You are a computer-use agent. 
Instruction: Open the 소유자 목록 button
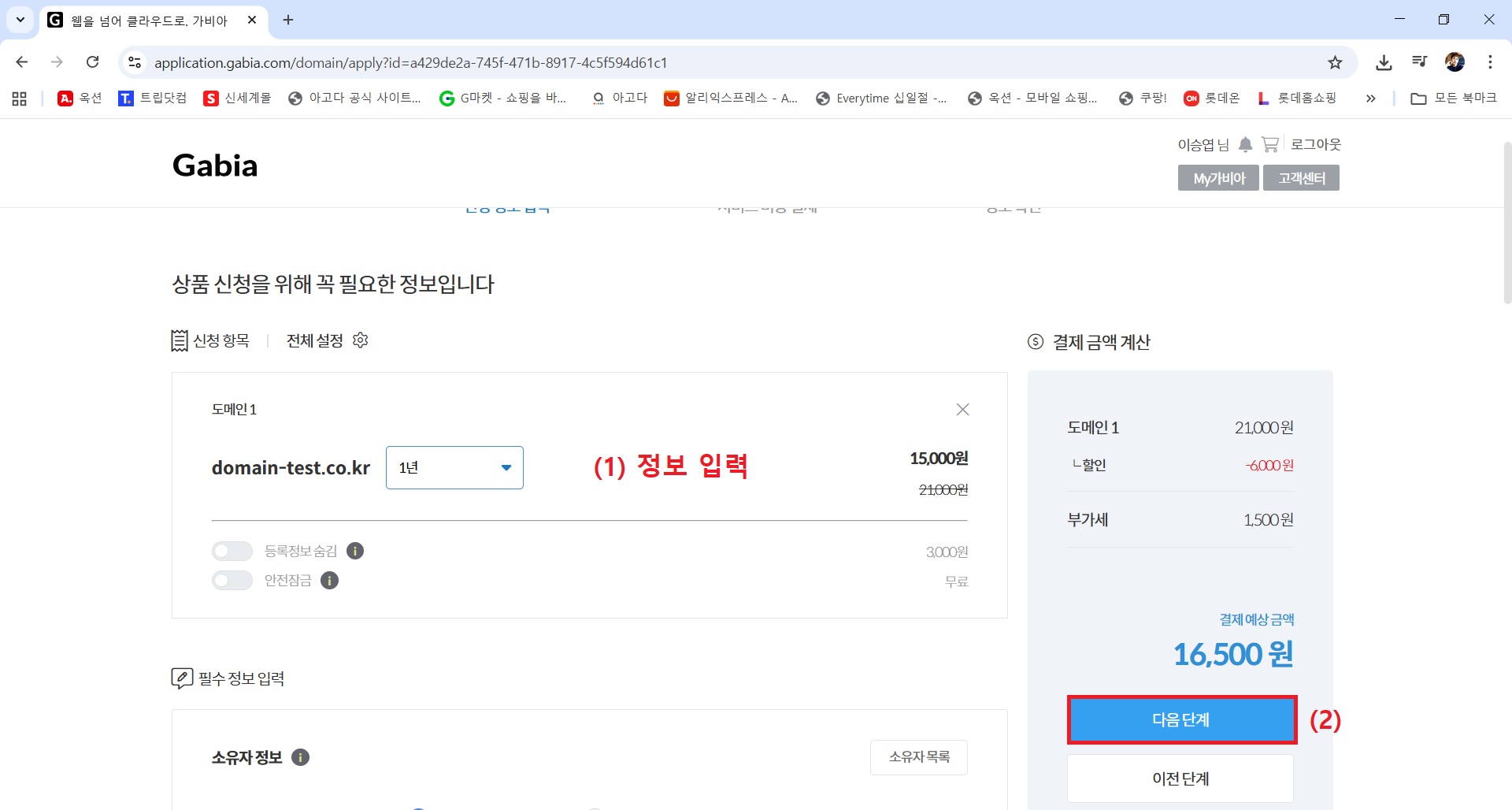(919, 757)
